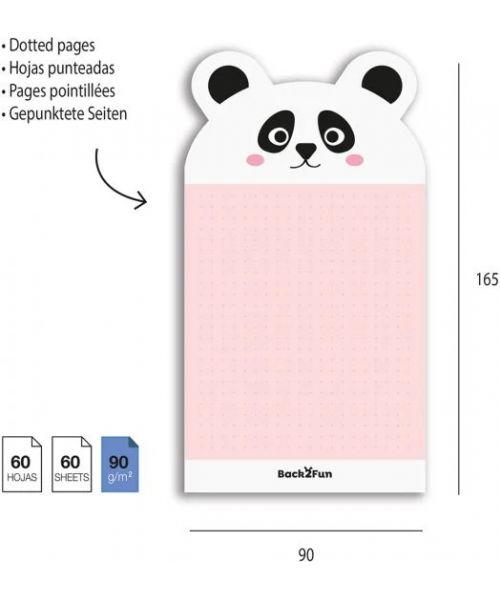The width and height of the screenshot is (500, 600).
Task: Click the 60 Sheets page icon
Action: (72, 464)
